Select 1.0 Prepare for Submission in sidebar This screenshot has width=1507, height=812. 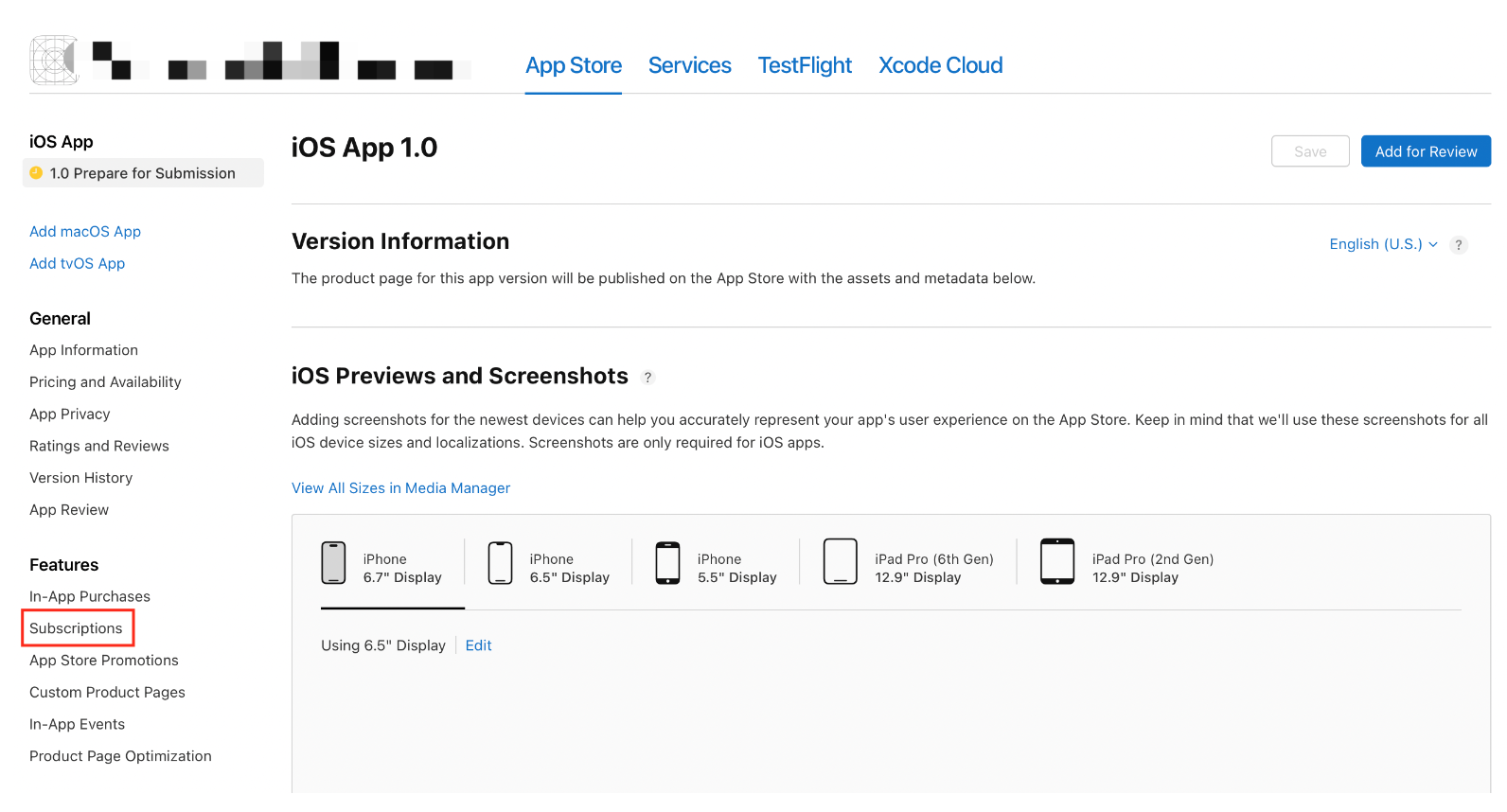coord(143,173)
